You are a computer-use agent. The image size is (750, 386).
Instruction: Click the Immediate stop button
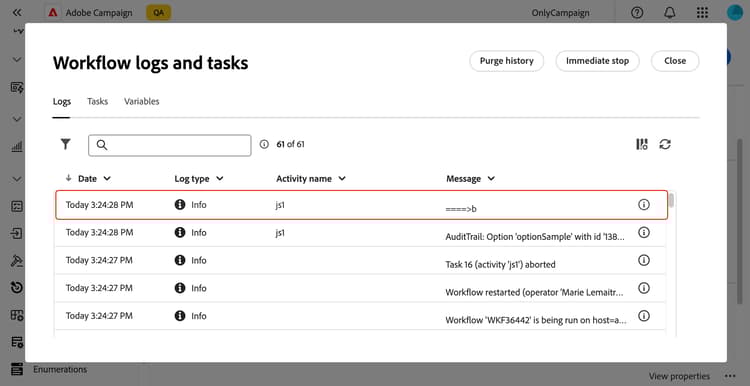[597, 61]
